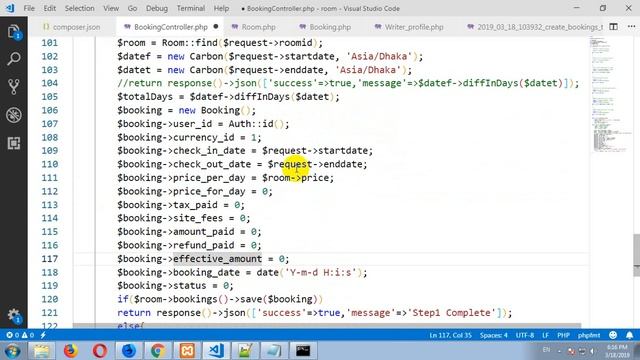The height and width of the screenshot is (360, 640).
Task: Click the UTF-8 encoding selector
Action: tap(524, 335)
